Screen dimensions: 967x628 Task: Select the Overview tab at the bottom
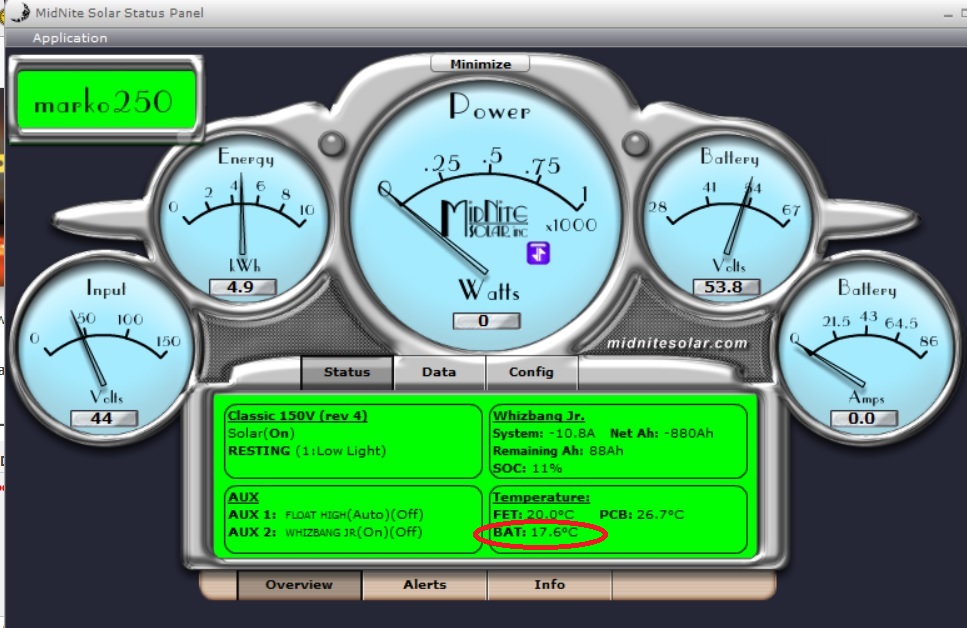click(x=299, y=585)
